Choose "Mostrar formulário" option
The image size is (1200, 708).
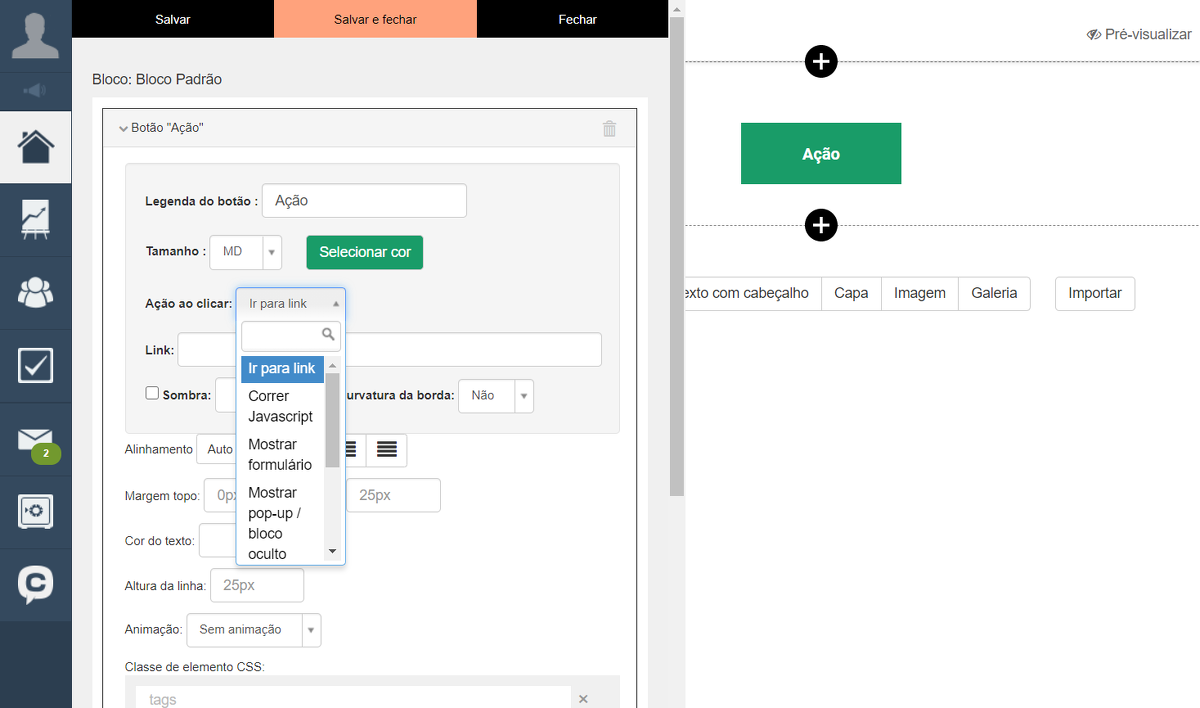[281, 454]
